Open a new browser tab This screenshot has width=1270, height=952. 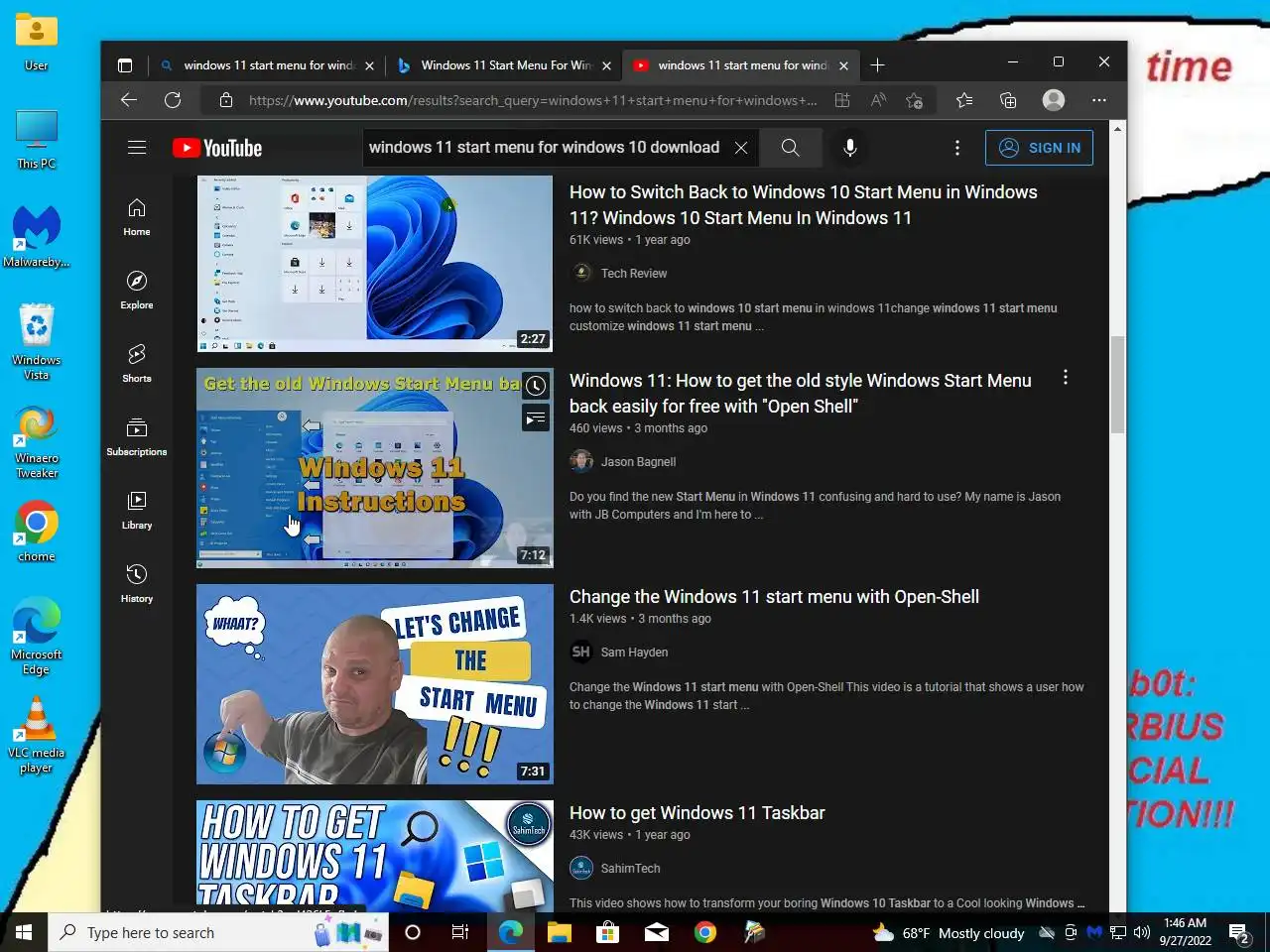click(877, 65)
